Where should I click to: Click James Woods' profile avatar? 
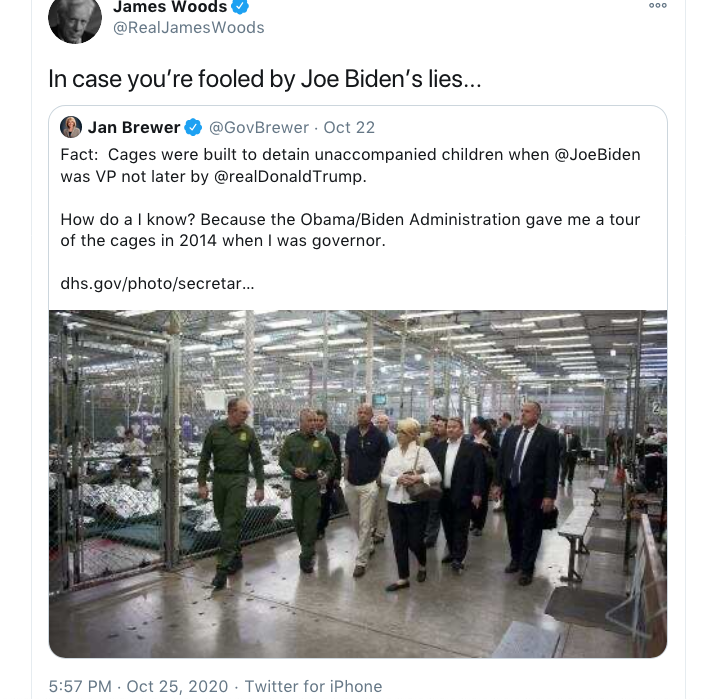pyautogui.click(x=75, y=18)
